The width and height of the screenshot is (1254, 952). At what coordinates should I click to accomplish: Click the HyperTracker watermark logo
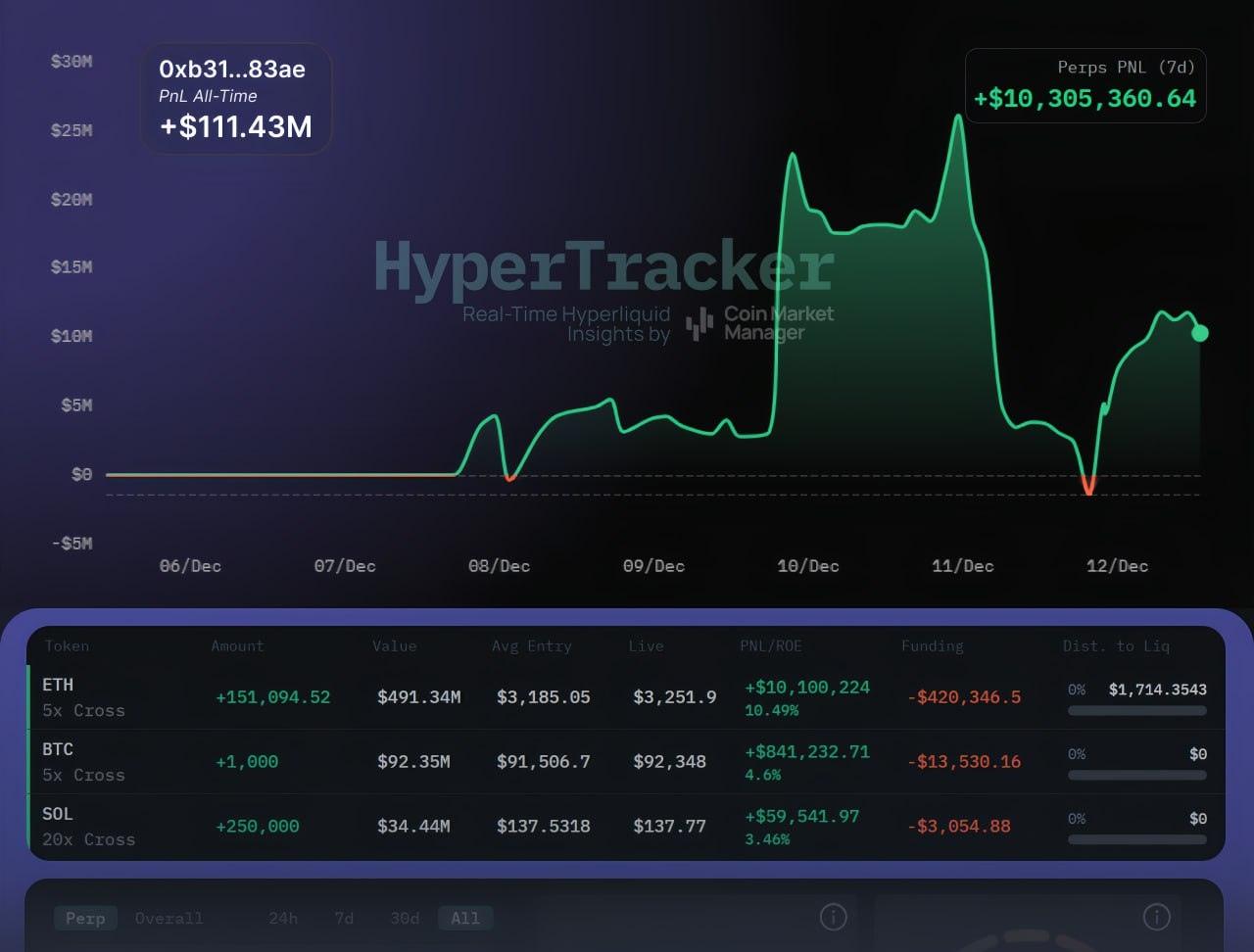(603, 267)
